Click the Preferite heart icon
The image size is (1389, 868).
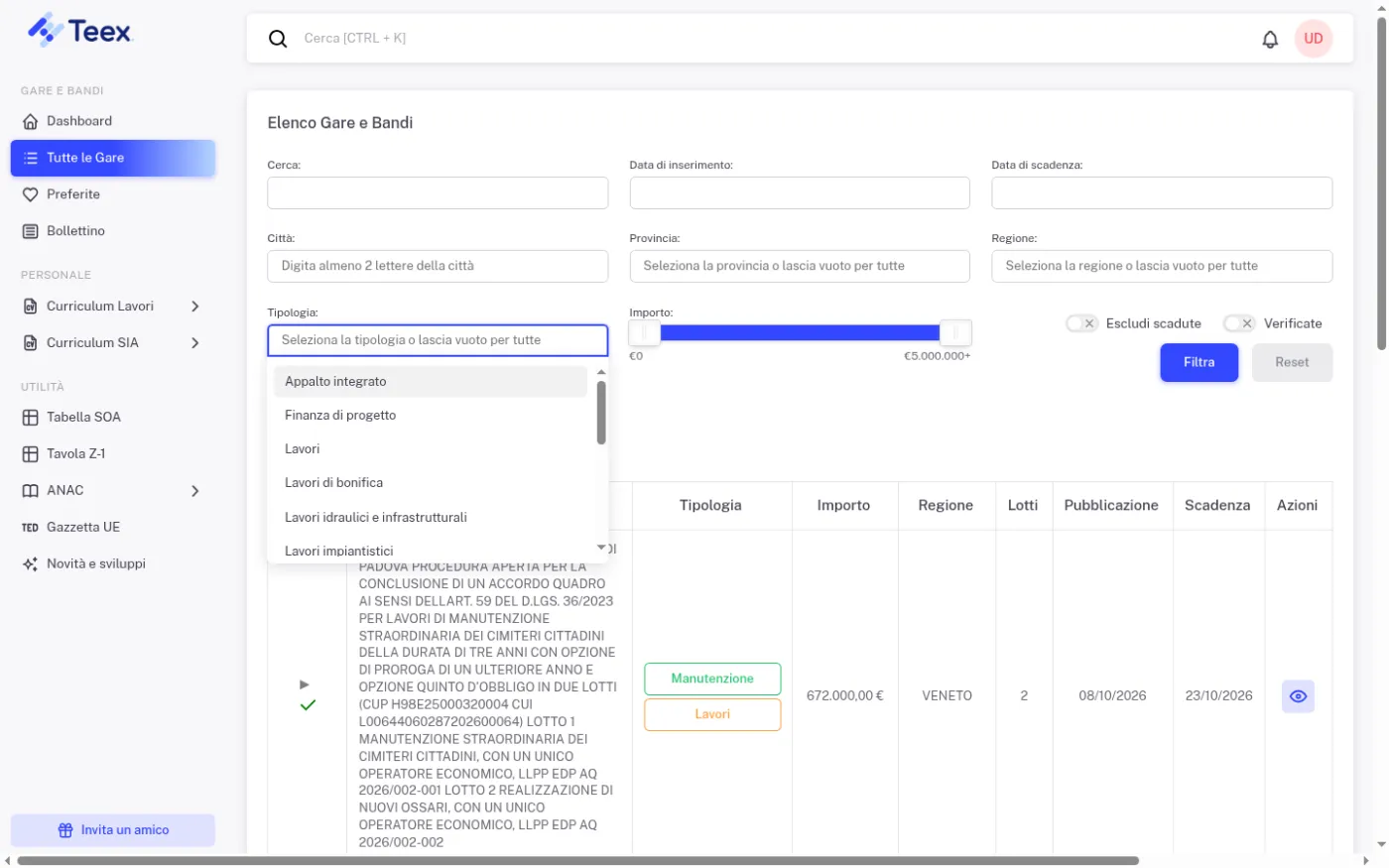pos(31,194)
